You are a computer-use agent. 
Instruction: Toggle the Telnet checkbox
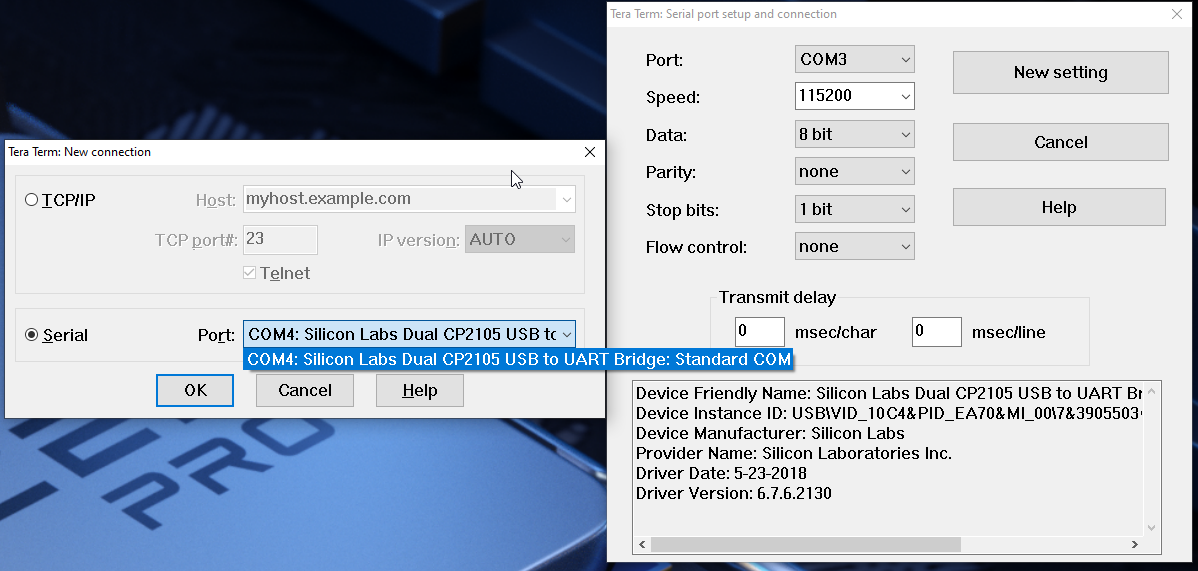250,273
